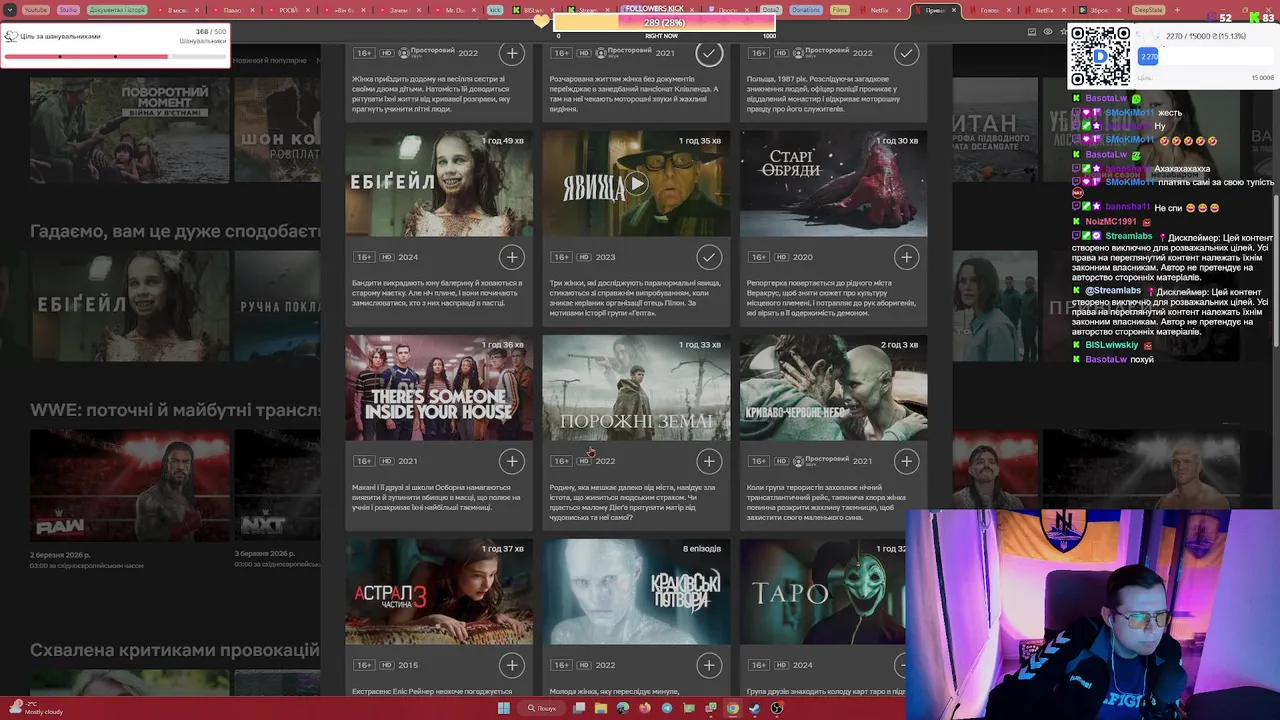Open Поворотний момент thumbnail in background
Image resolution: width=1280 pixels, height=720 pixels.
tap(129, 130)
